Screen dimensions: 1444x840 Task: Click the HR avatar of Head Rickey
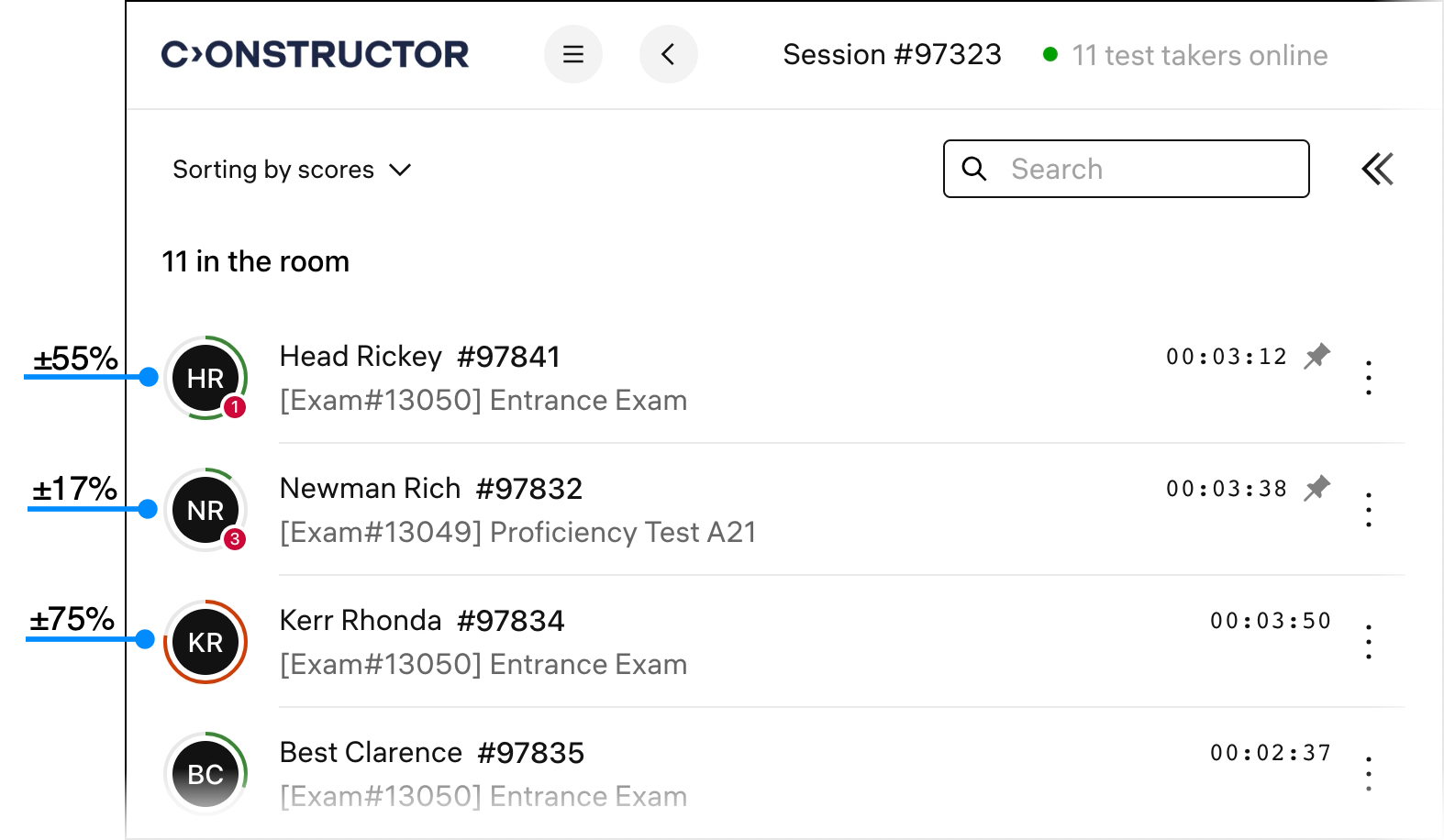point(205,378)
